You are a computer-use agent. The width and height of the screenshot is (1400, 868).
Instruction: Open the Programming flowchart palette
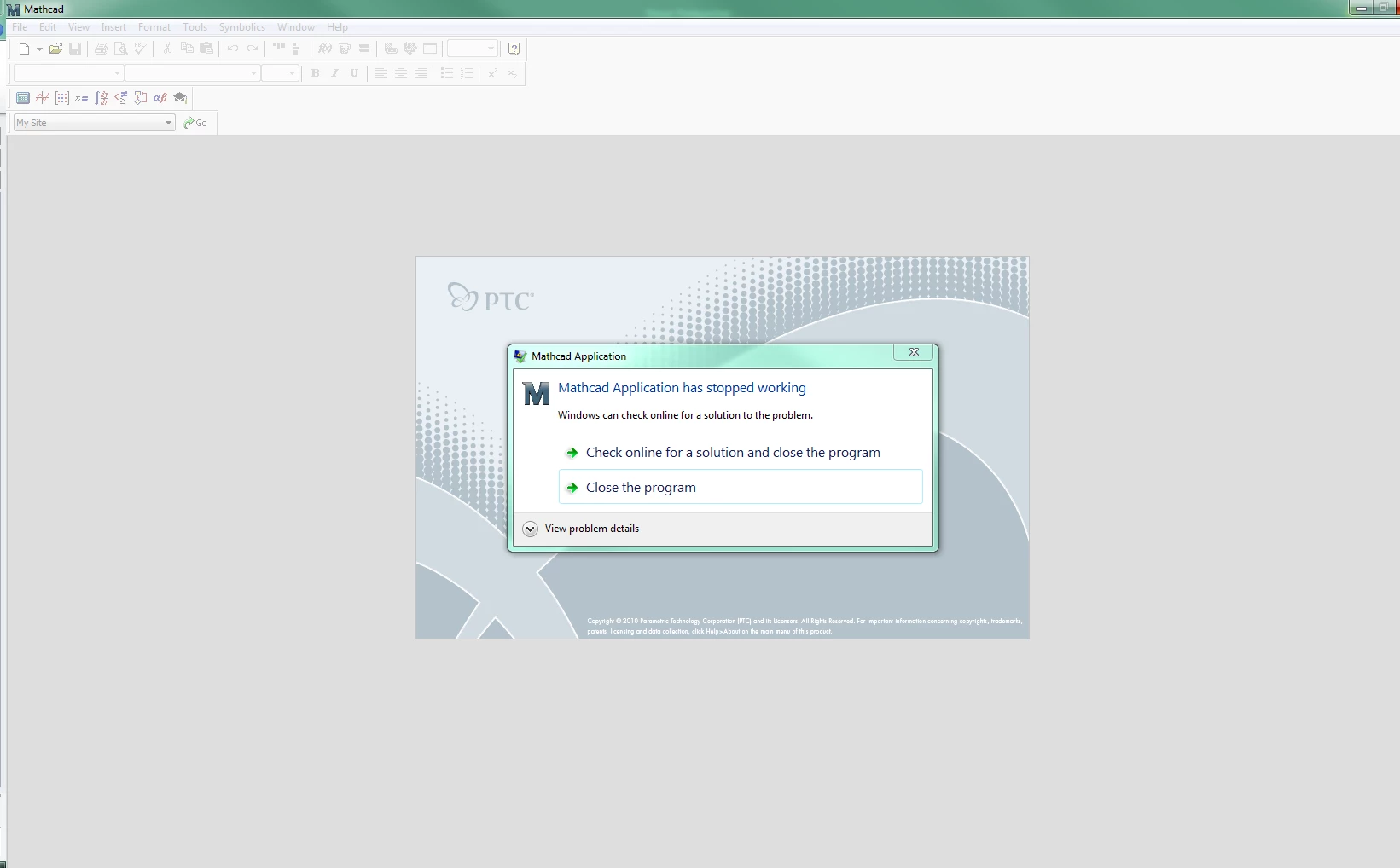click(141, 98)
